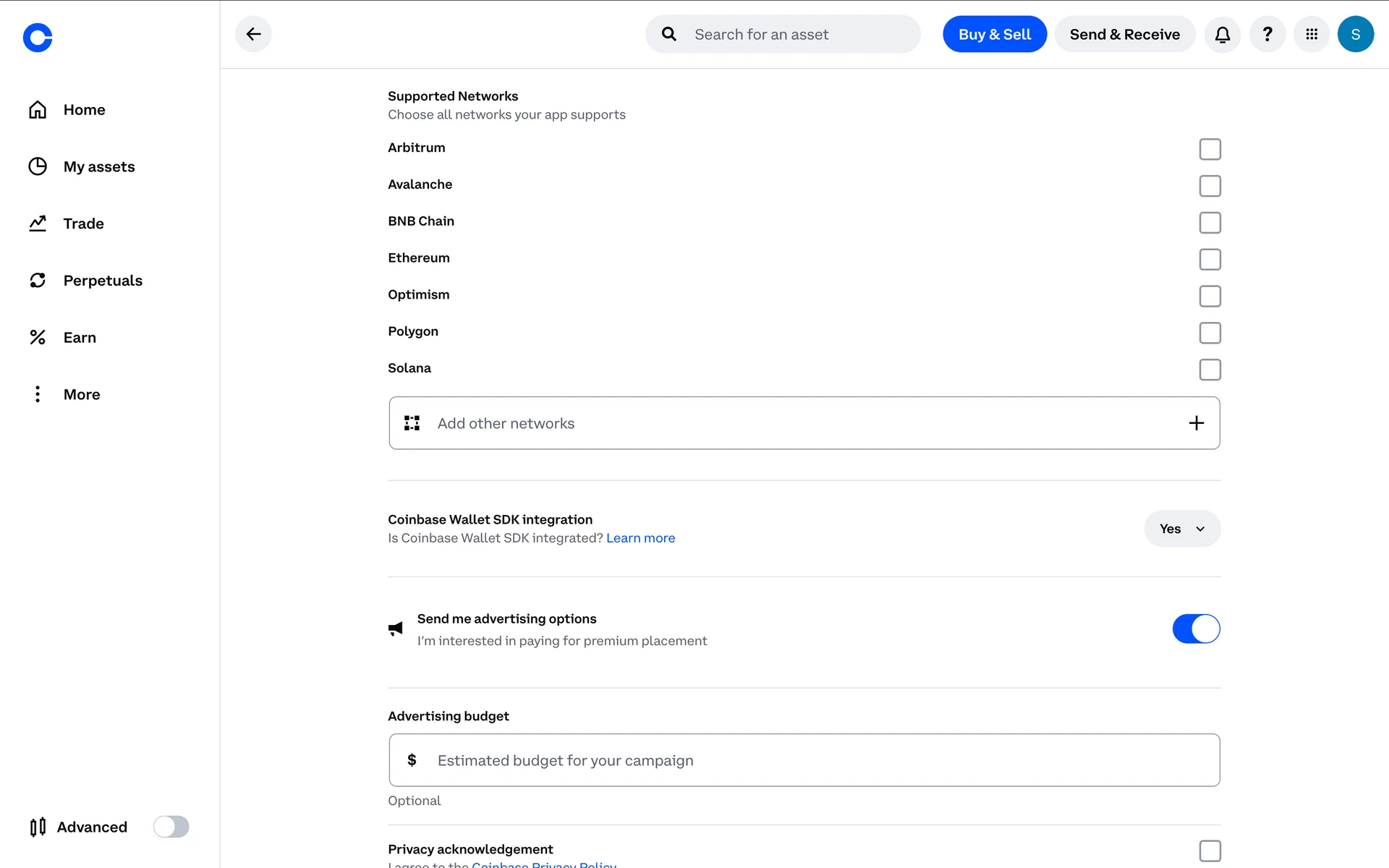Click the Buy & Sell button
1389x868 pixels.
click(x=994, y=34)
